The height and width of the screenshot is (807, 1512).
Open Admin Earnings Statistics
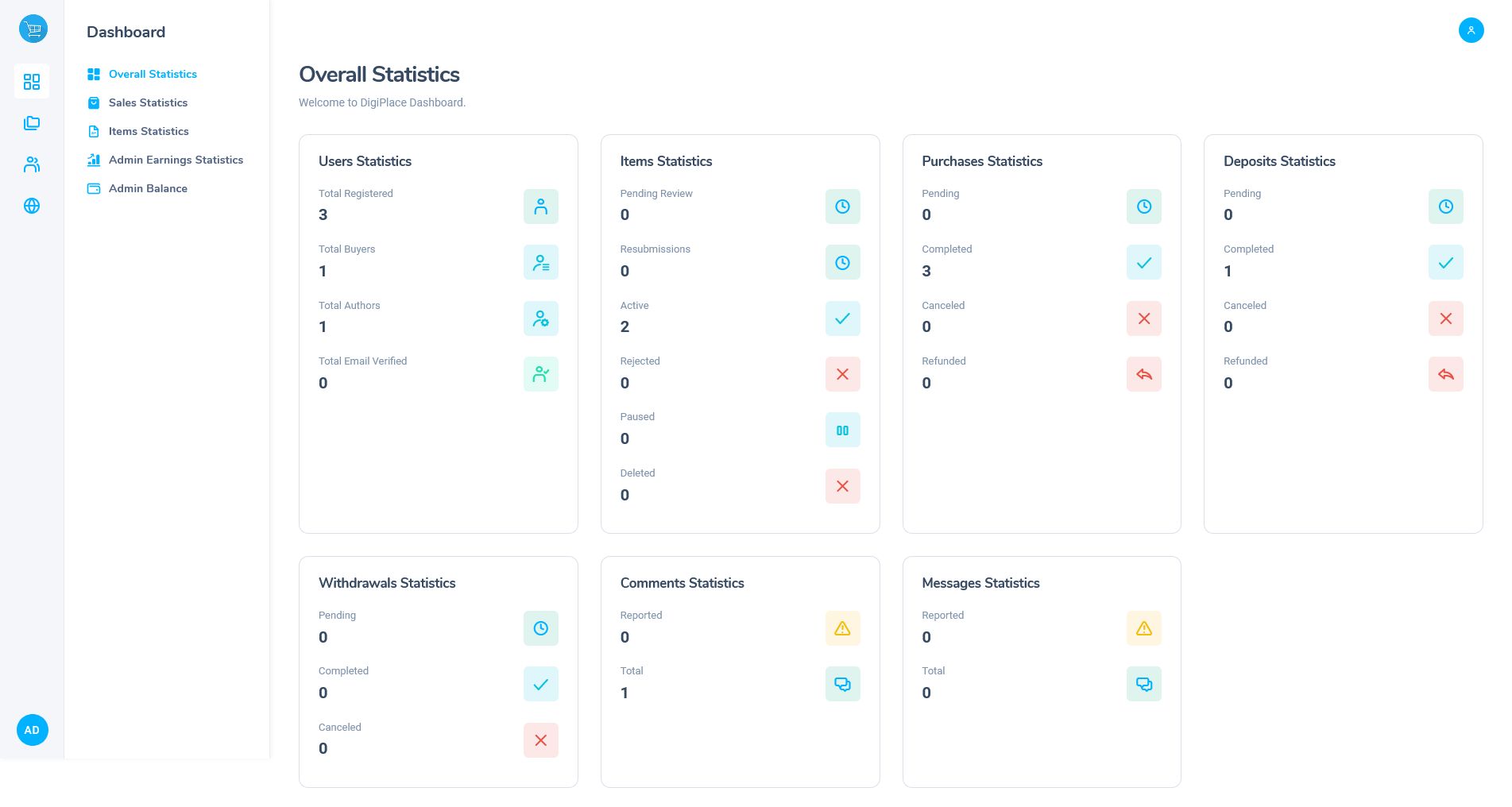176,160
